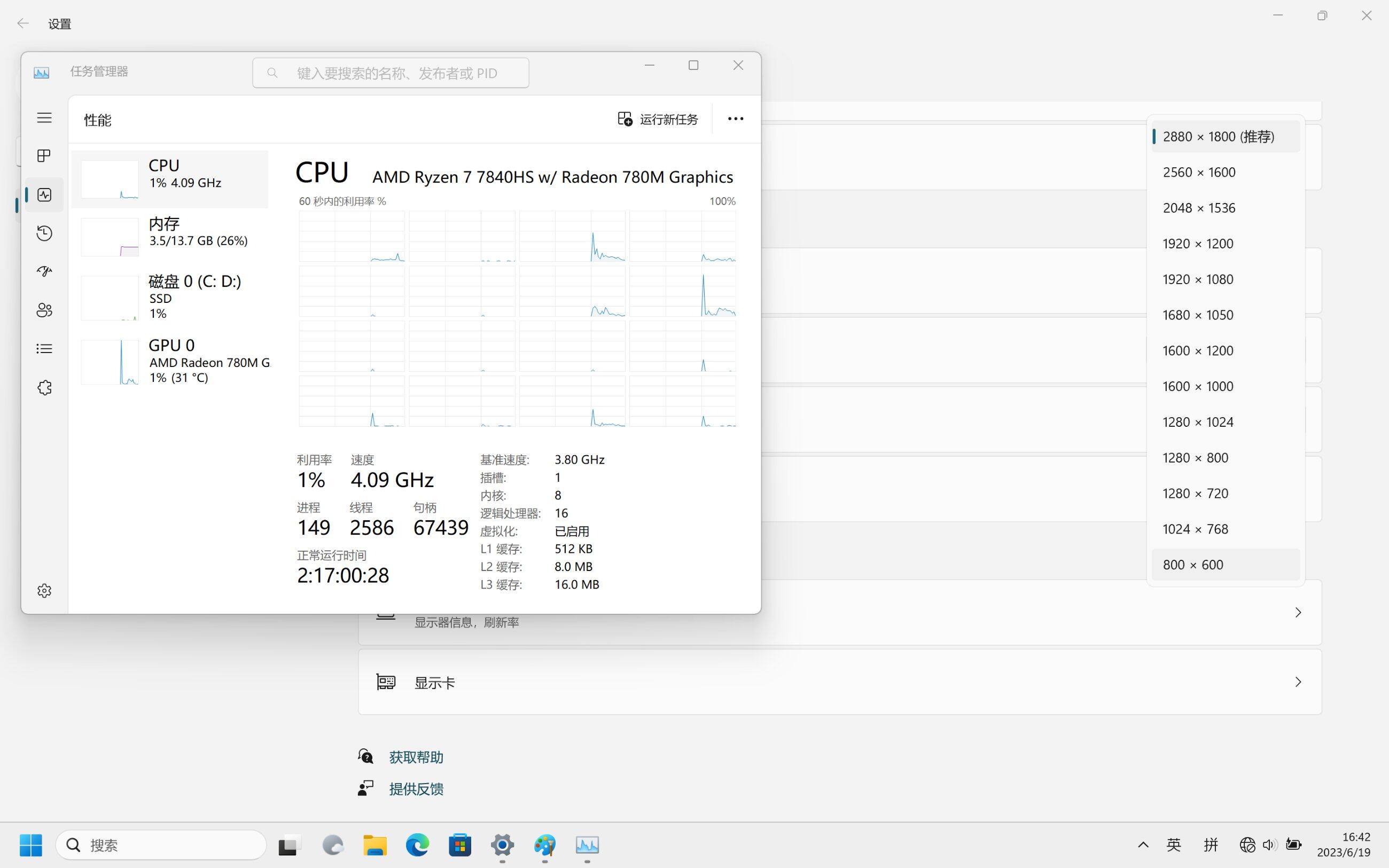This screenshot has height=868, width=1389.
Task: Open Startup apps page in Task Manager
Action: pos(44,271)
